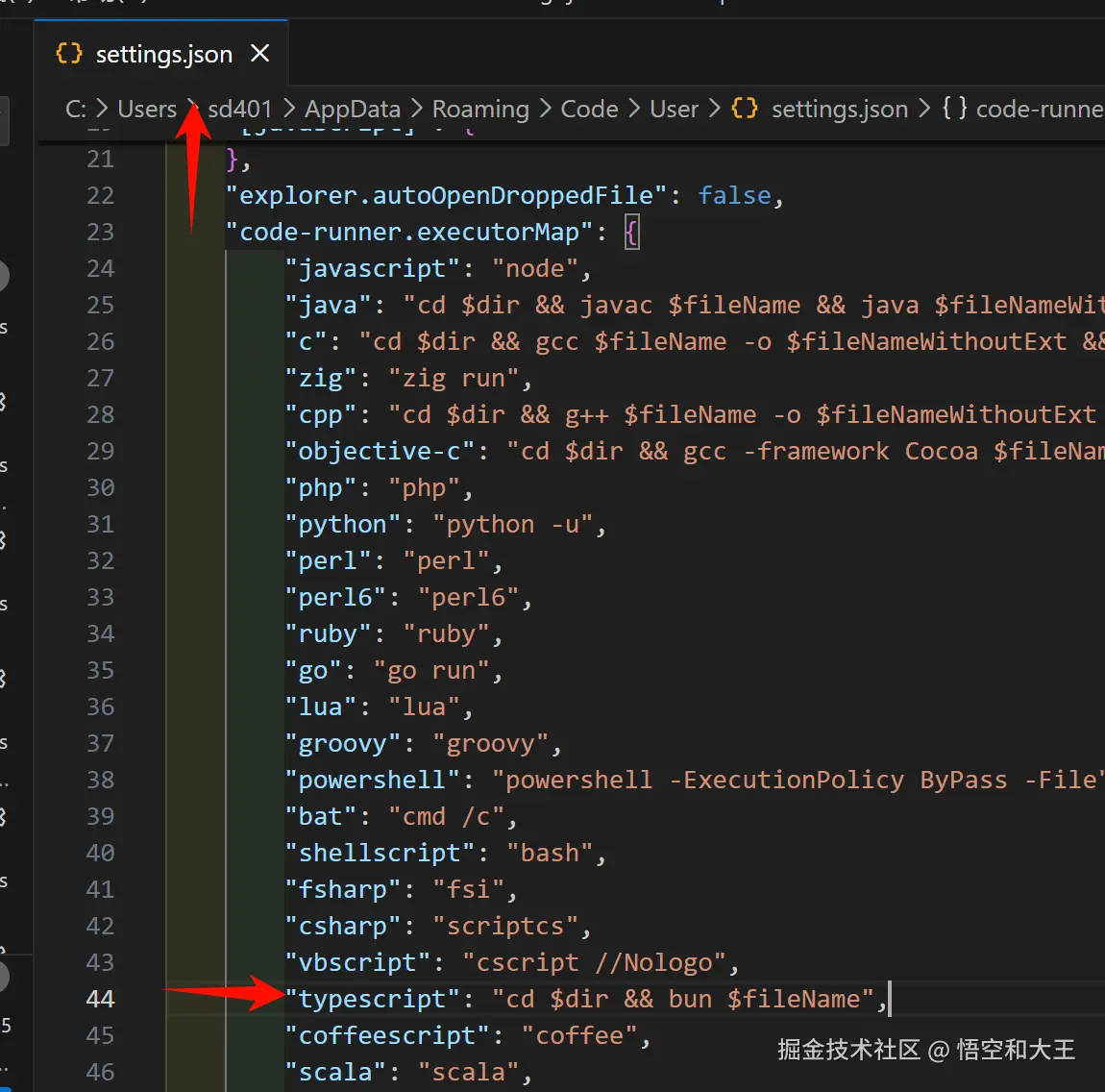Viewport: 1105px width, 1092px height.
Task: Click the "perl" key on line 32
Action: (328, 561)
